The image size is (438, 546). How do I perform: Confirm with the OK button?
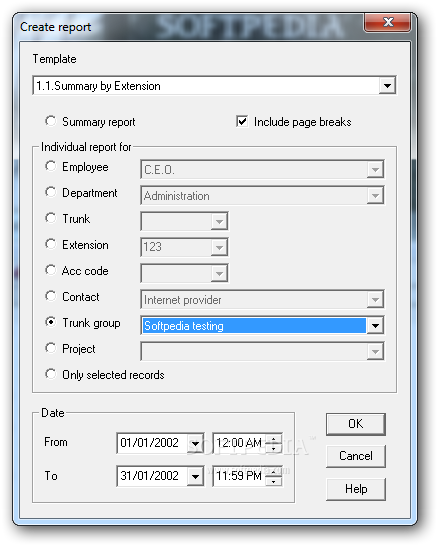coord(355,424)
